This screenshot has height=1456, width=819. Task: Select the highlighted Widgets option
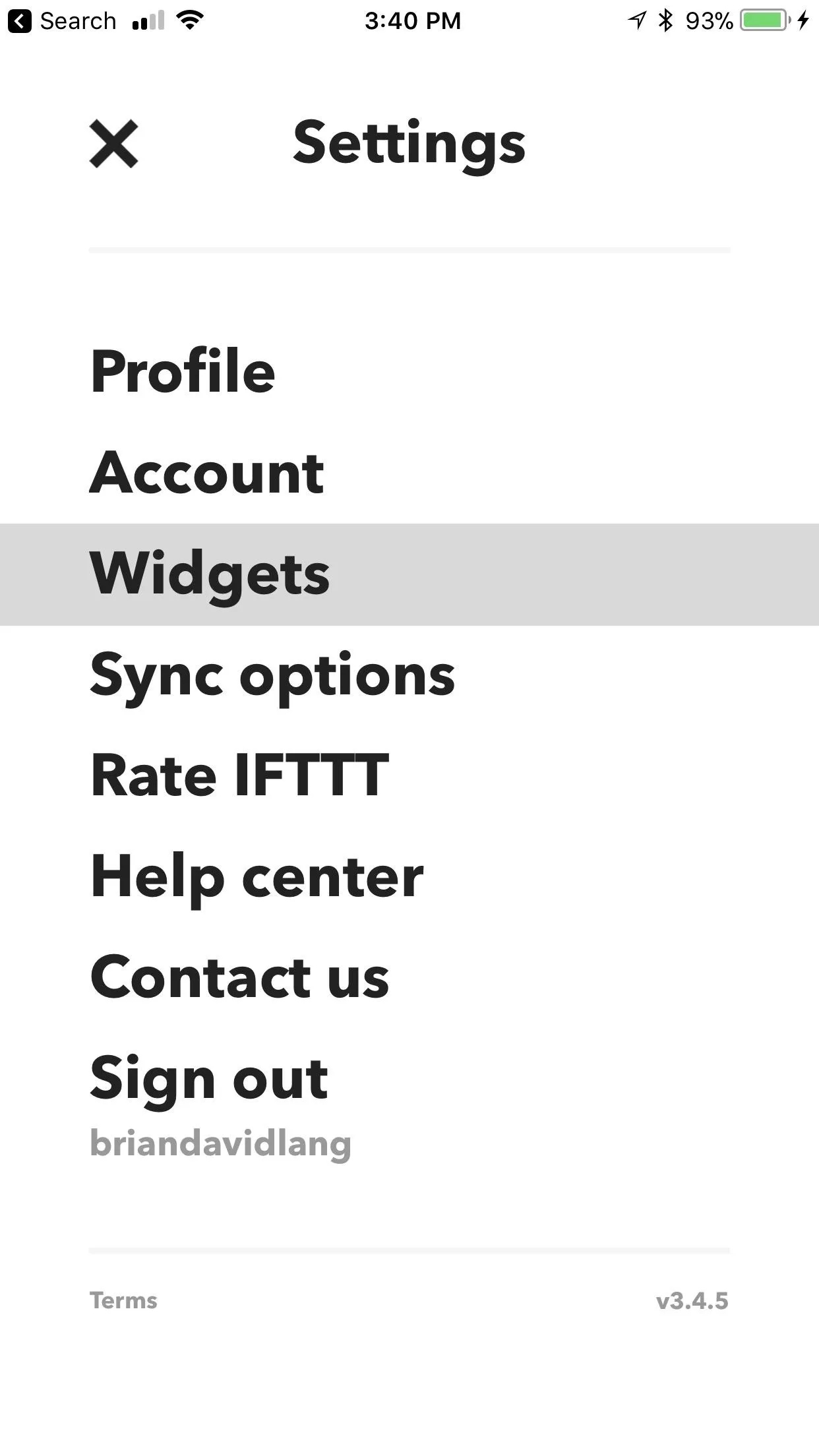tap(409, 574)
